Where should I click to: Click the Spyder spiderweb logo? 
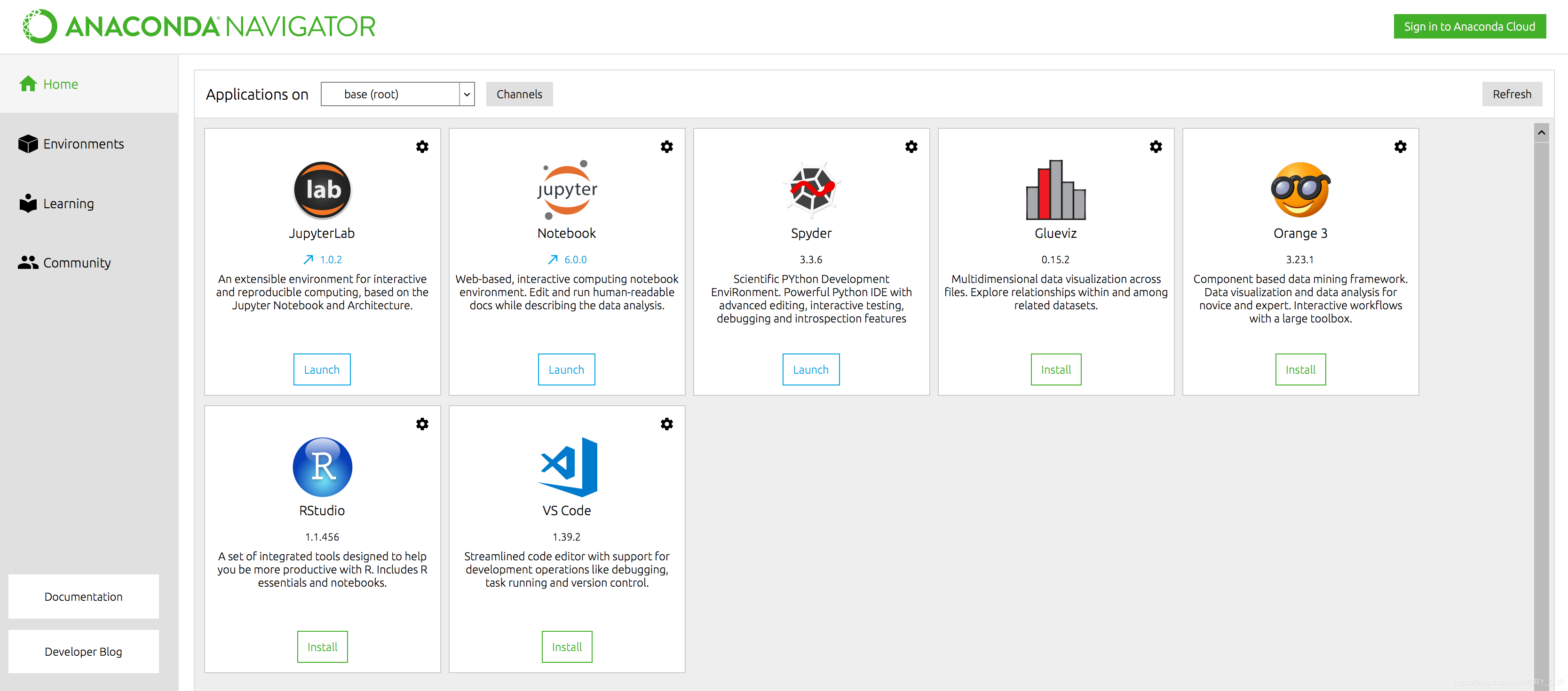811,190
